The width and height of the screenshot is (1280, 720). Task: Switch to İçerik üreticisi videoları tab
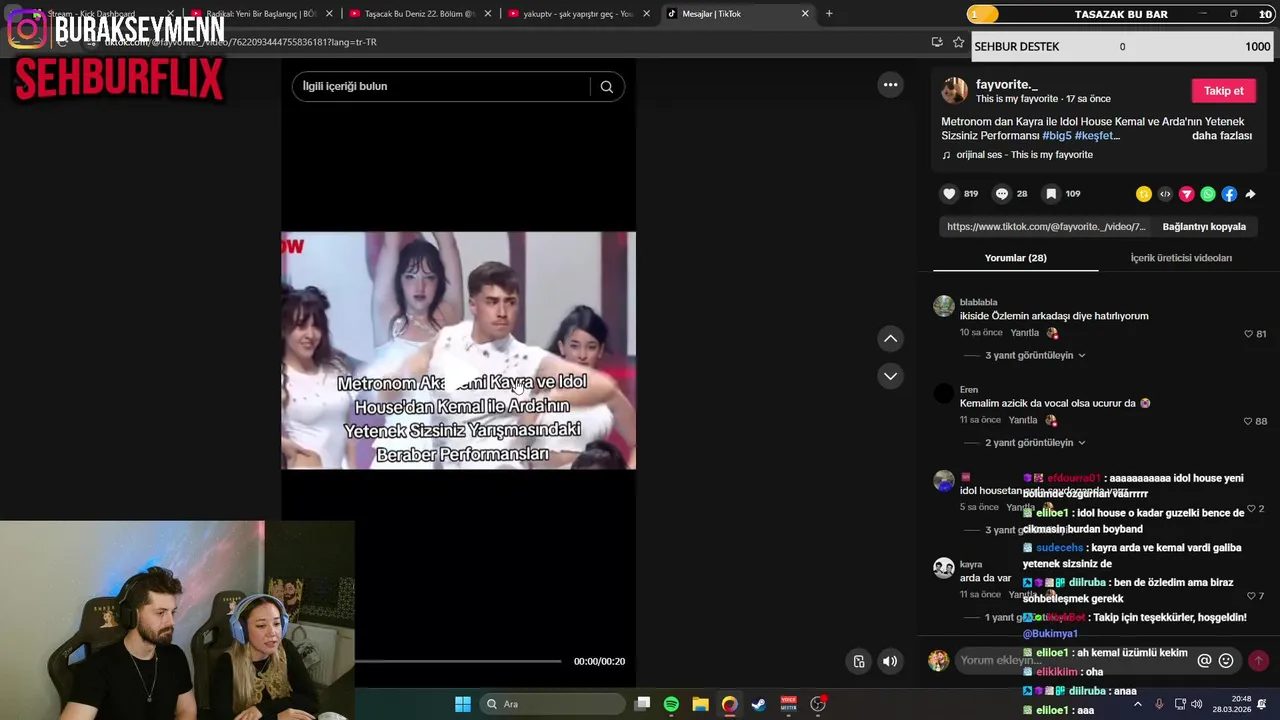pos(1181,258)
